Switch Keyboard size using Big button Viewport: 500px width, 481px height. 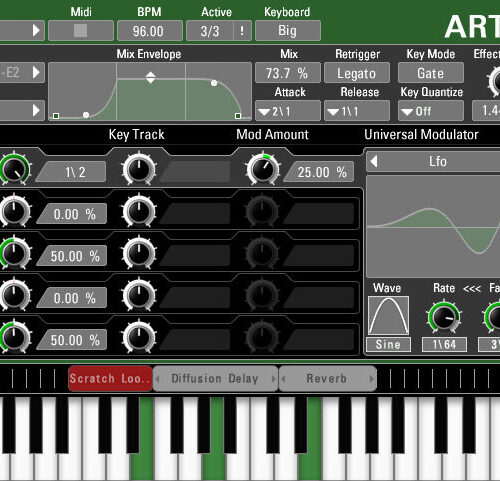[x=288, y=31]
